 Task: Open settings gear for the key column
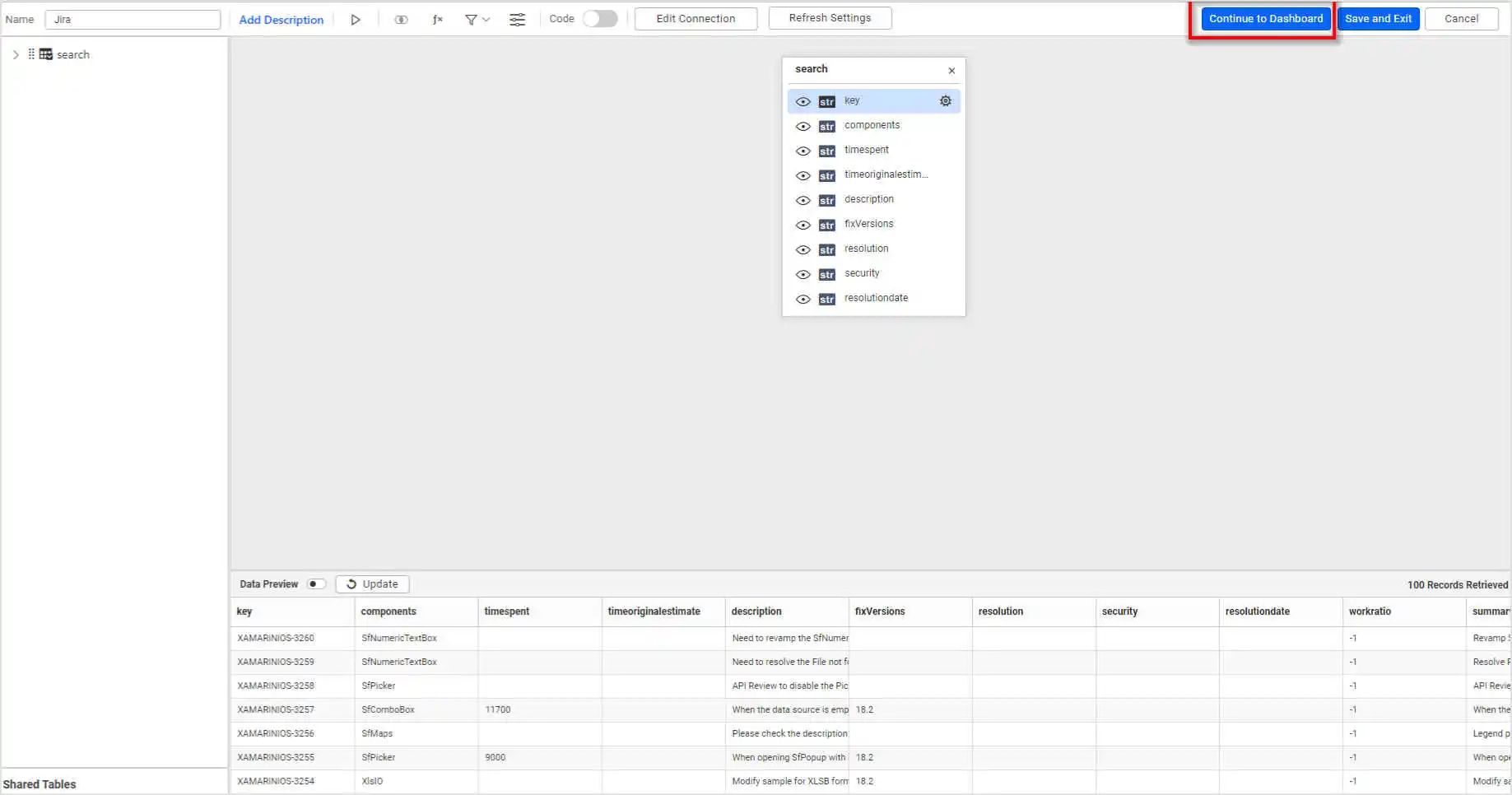[x=946, y=101]
